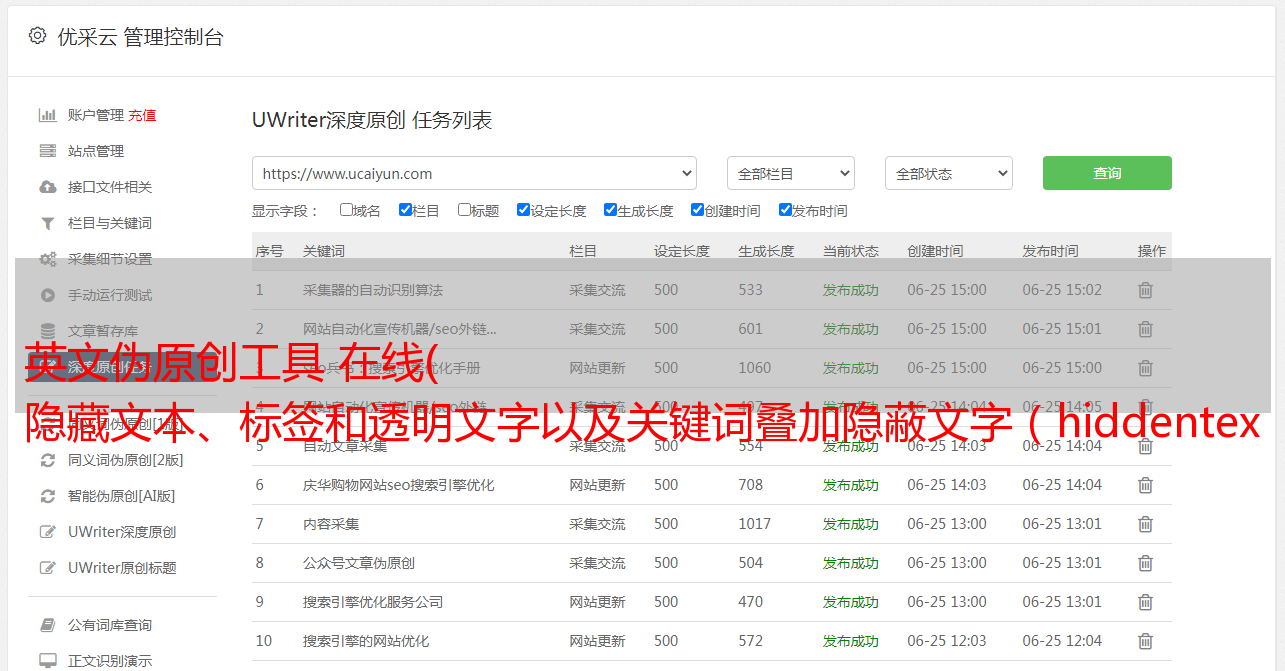The width and height of the screenshot is (1285, 671).
Task: Open 智能伪原创[AI版] menu item
Action: 121,496
